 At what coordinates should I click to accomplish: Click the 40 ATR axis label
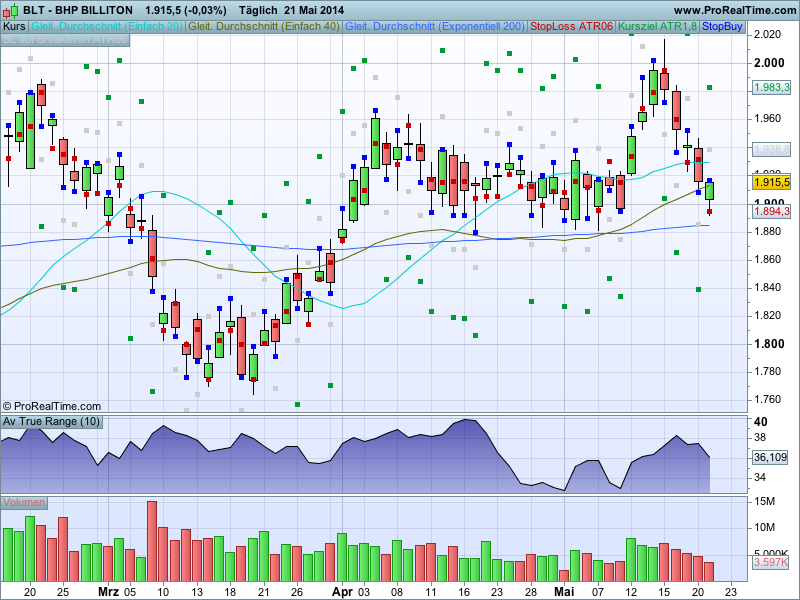pyautogui.click(x=760, y=422)
